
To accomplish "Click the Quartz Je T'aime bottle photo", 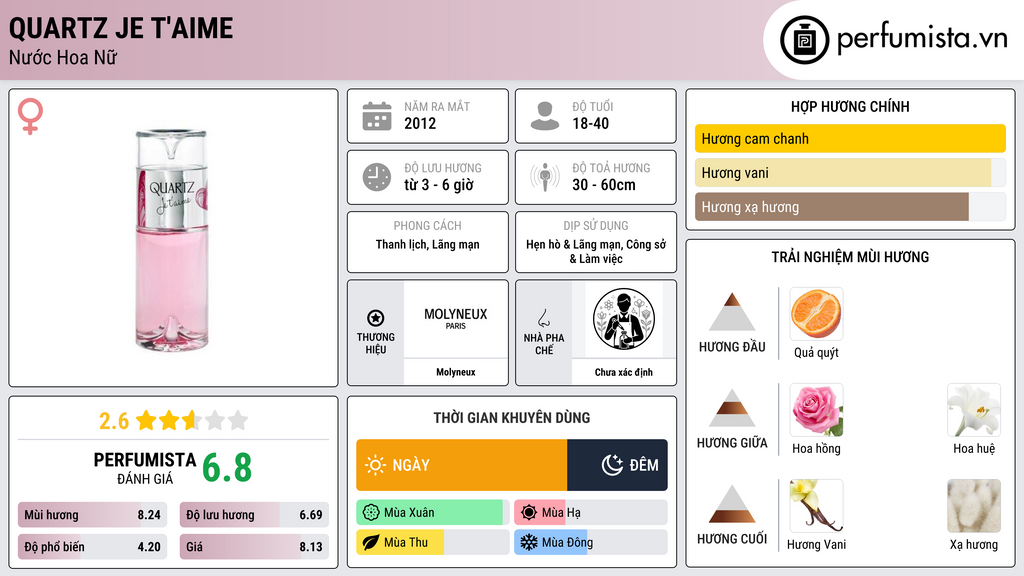I will pos(173,239).
